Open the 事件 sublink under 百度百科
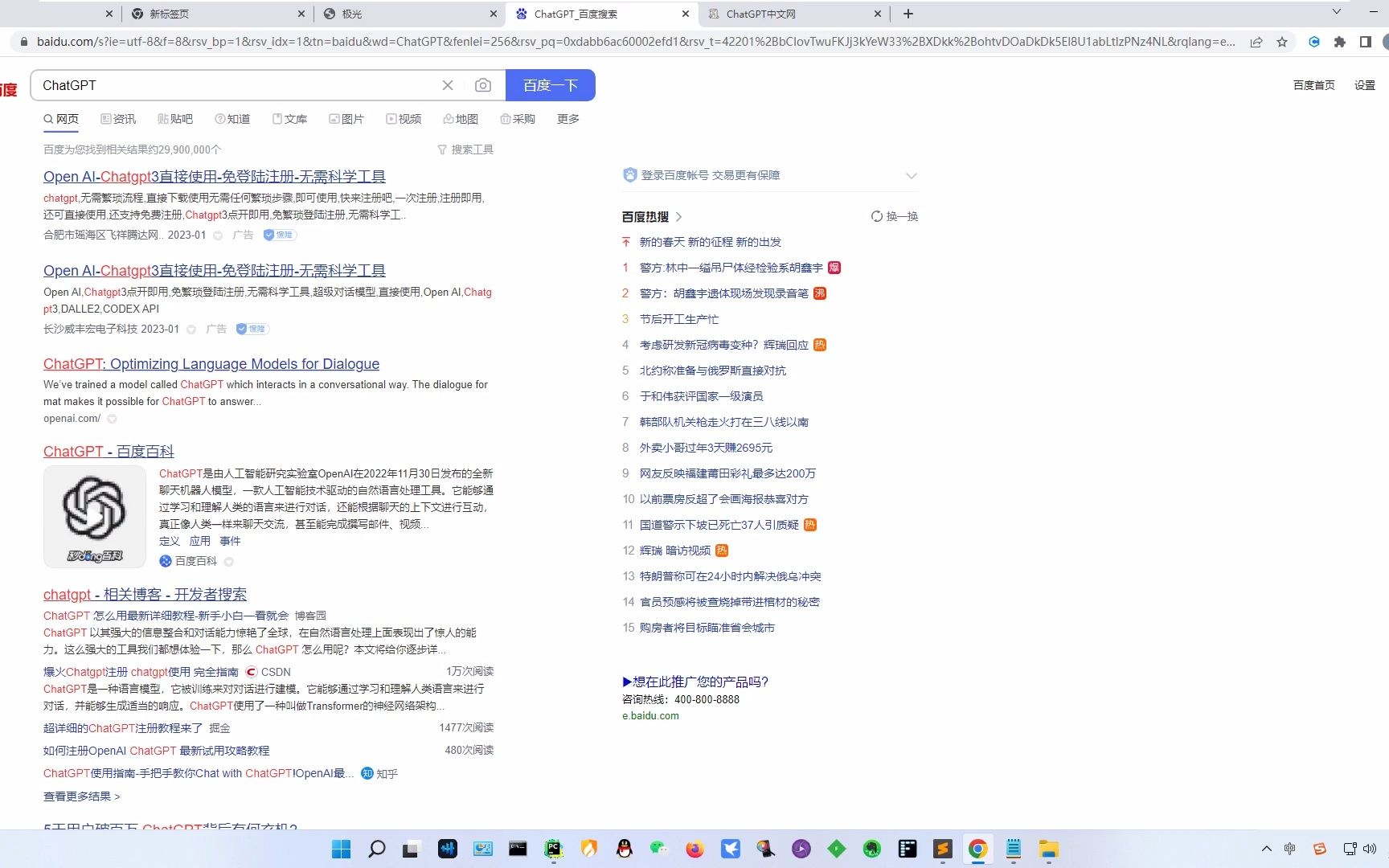The image size is (1389, 868). tap(230, 541)
